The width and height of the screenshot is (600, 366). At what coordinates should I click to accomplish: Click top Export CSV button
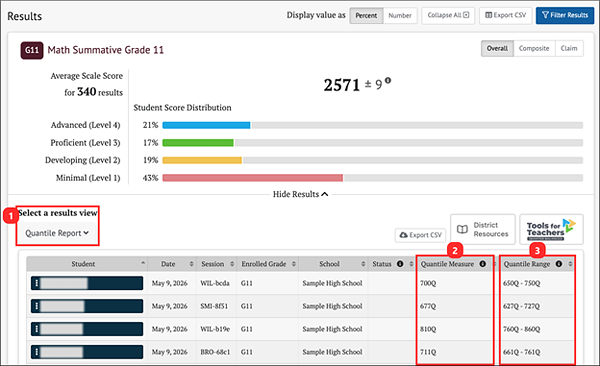point(505,15)
